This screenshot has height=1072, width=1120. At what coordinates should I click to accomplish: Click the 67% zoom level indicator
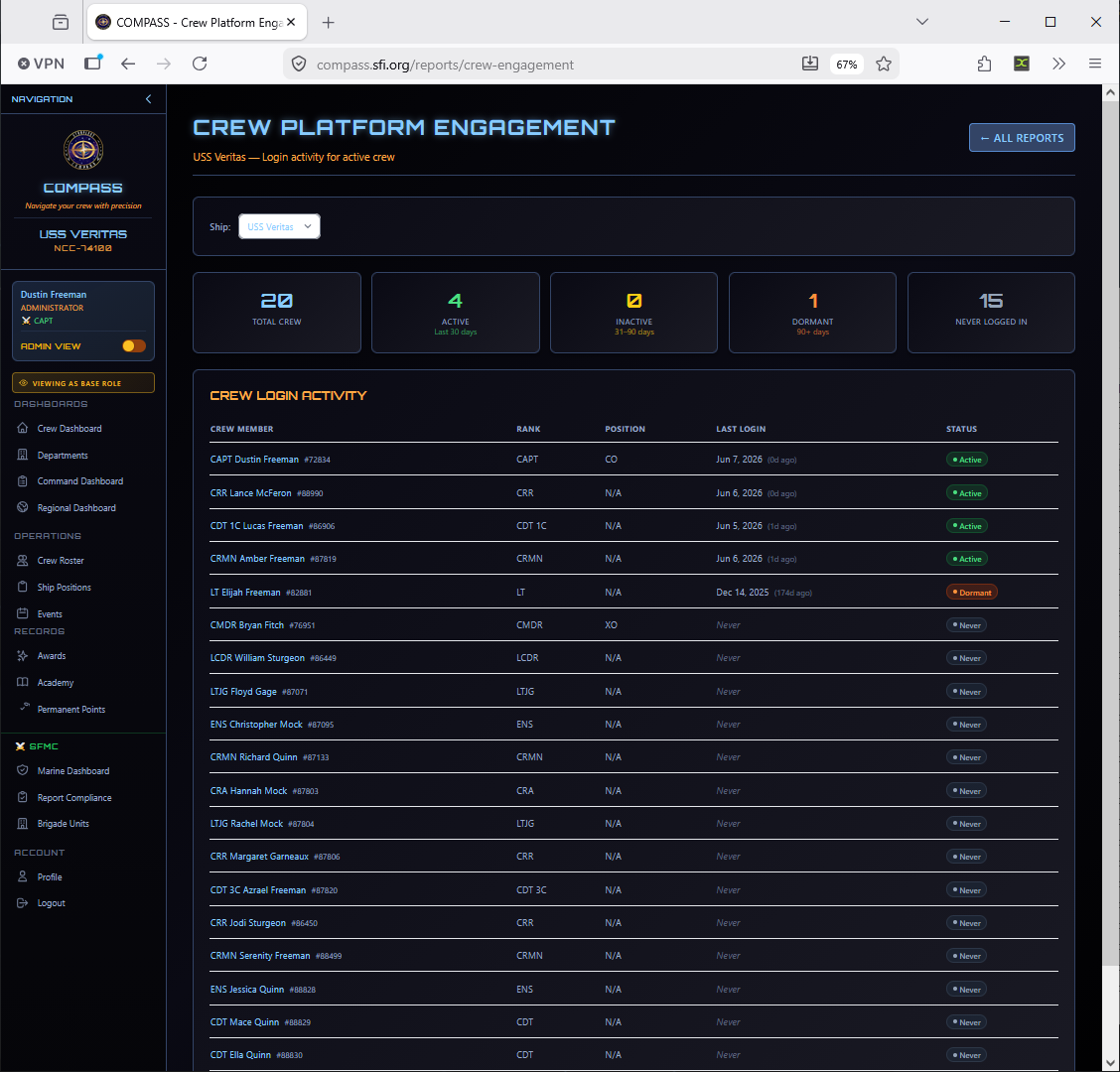[846, 65]
